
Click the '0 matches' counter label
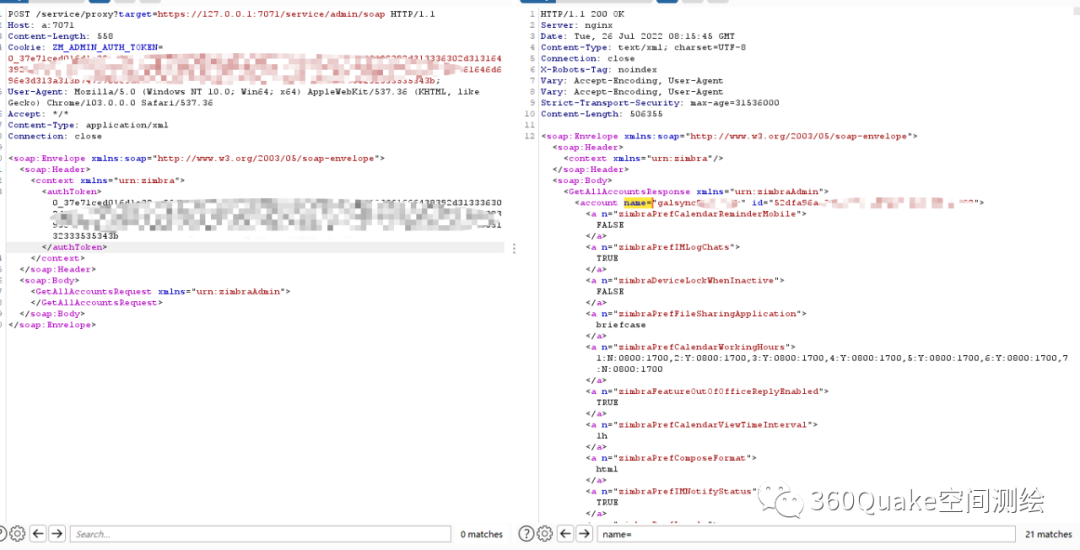482,534
